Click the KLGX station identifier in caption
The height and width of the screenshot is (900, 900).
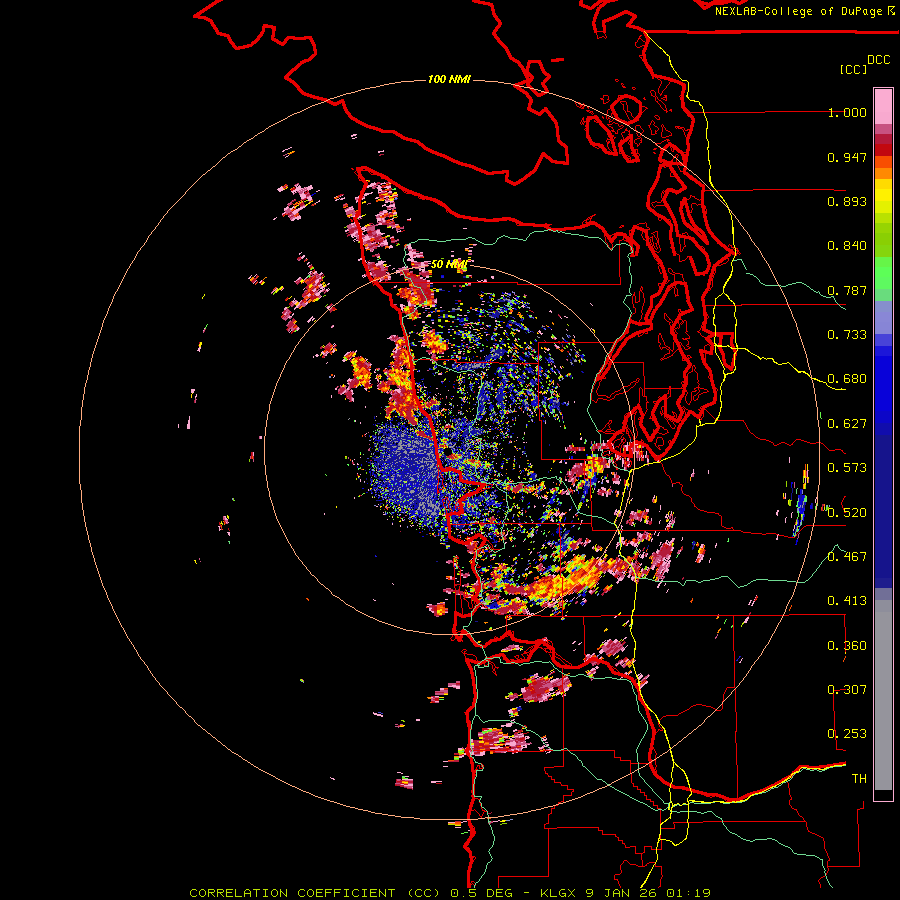[x=558, y=893]
